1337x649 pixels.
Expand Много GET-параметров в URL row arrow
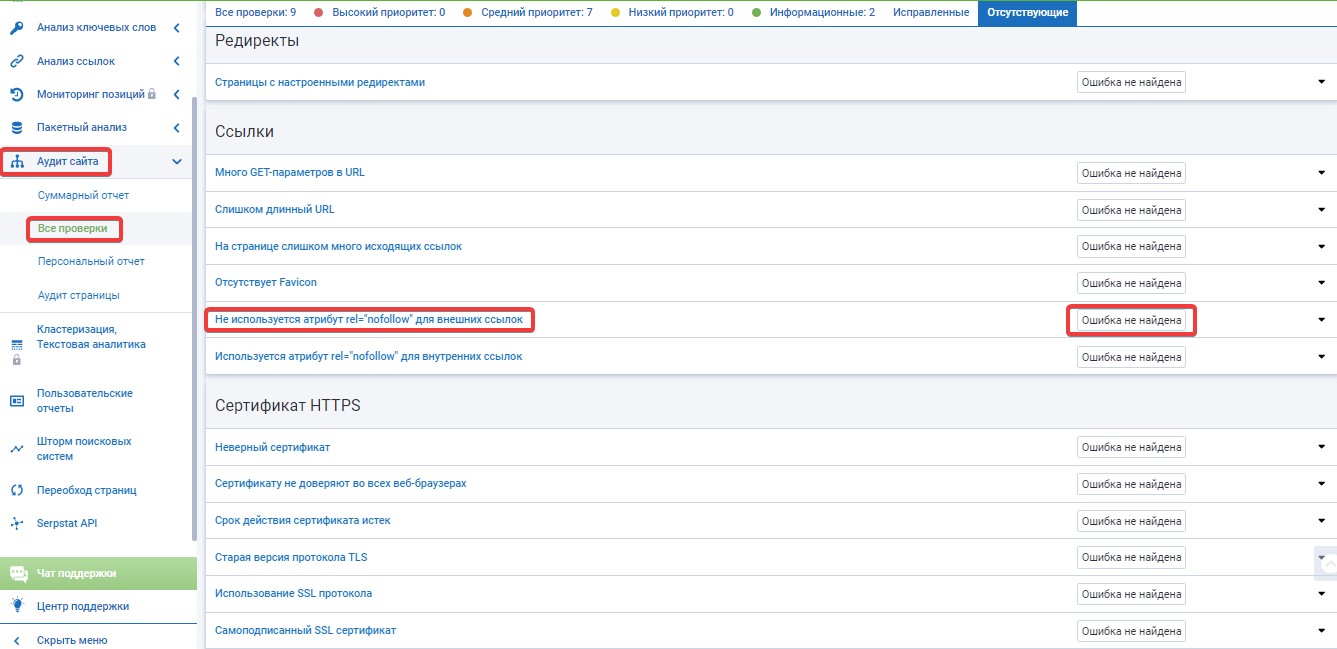point(1321,173)
